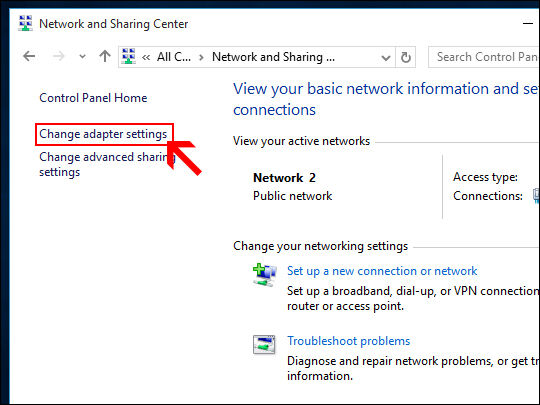The width and height of the screenshot is (540, 405).
Task: Click the network icon in the address bar
Action: (128, 56)
